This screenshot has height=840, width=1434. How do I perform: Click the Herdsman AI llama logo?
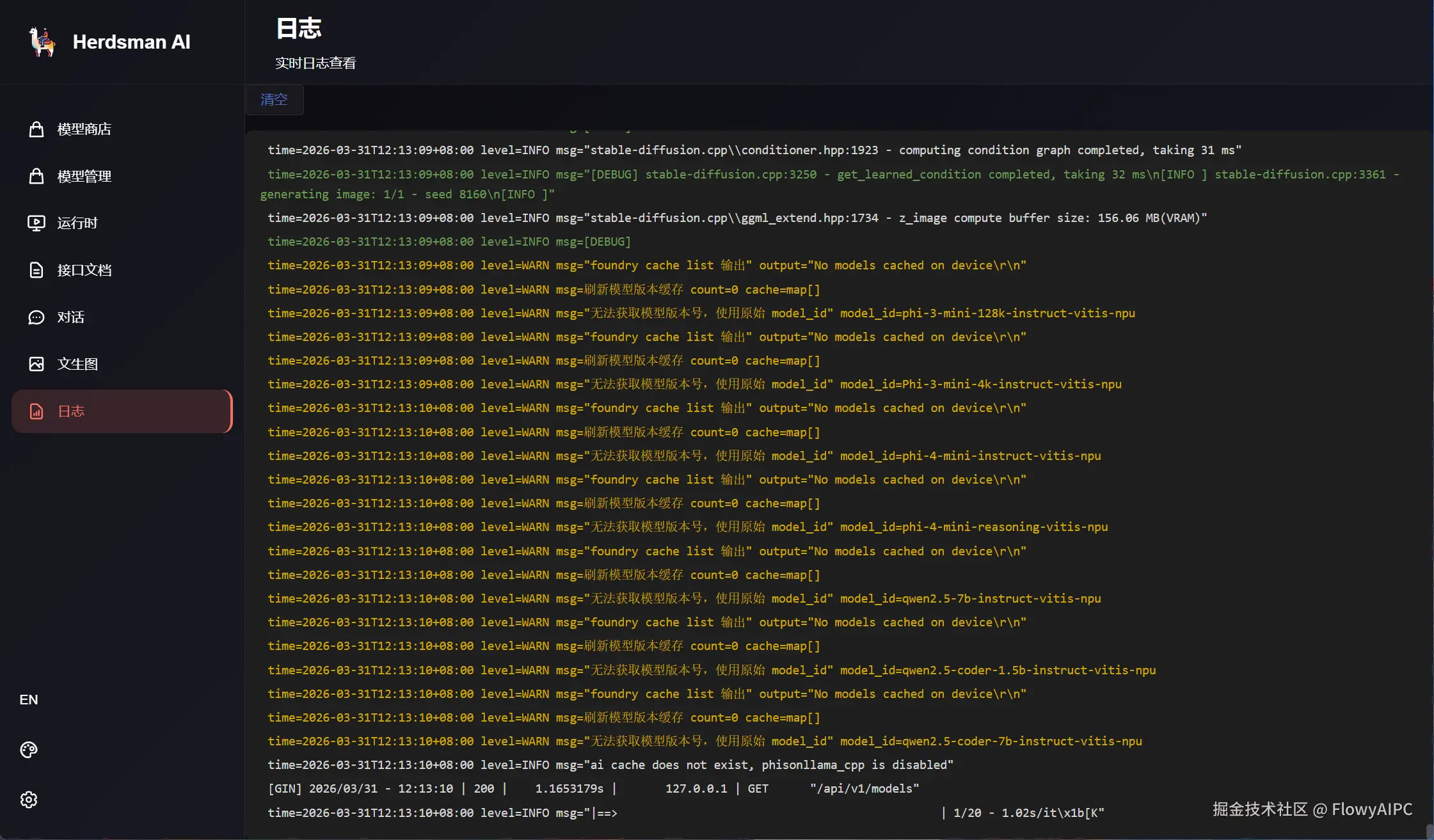coord(42,42)
